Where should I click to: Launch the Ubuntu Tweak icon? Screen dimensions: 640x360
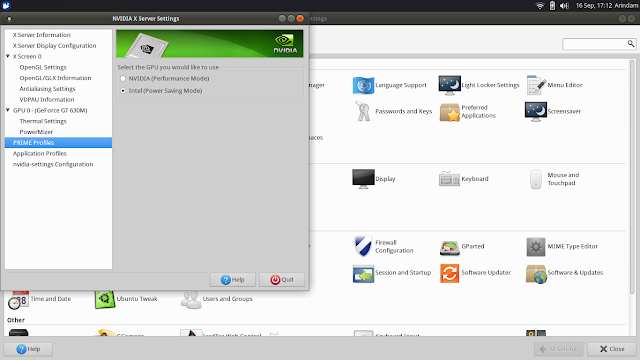(x=104, y=299)
